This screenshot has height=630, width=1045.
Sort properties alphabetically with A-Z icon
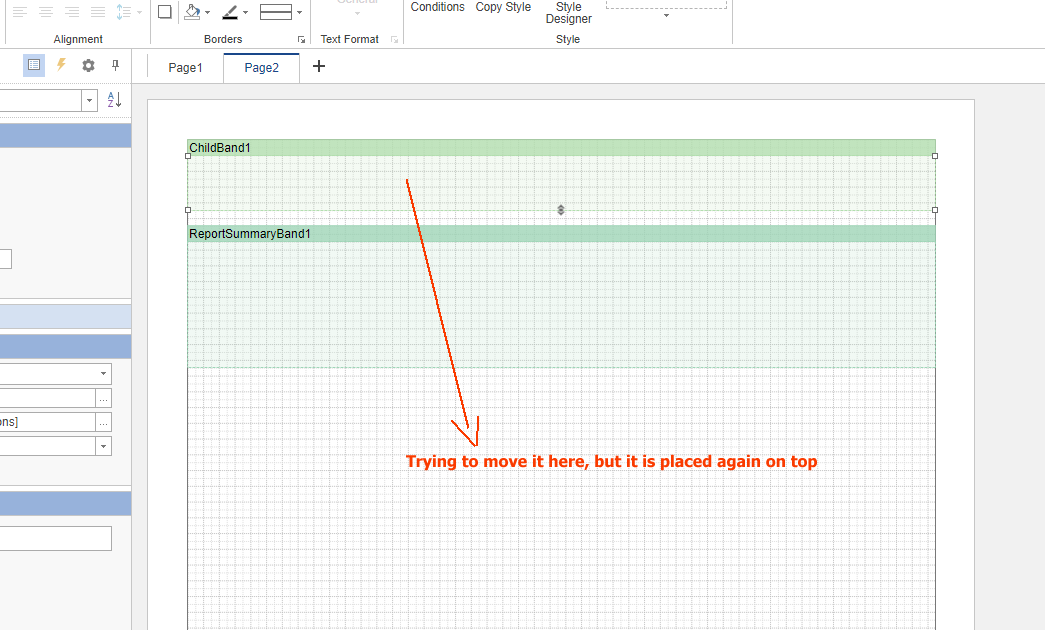click(114, 100)
